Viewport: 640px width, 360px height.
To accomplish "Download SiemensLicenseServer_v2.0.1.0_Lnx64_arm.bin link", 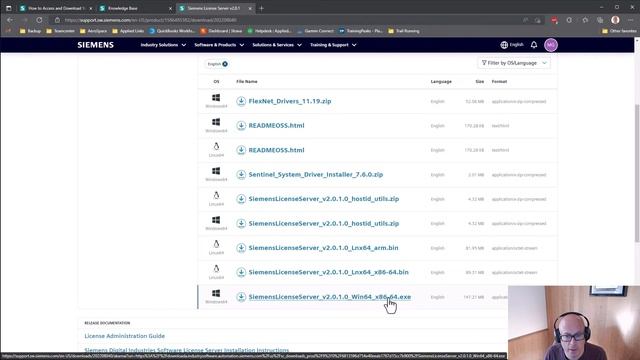I will point(323,248).
